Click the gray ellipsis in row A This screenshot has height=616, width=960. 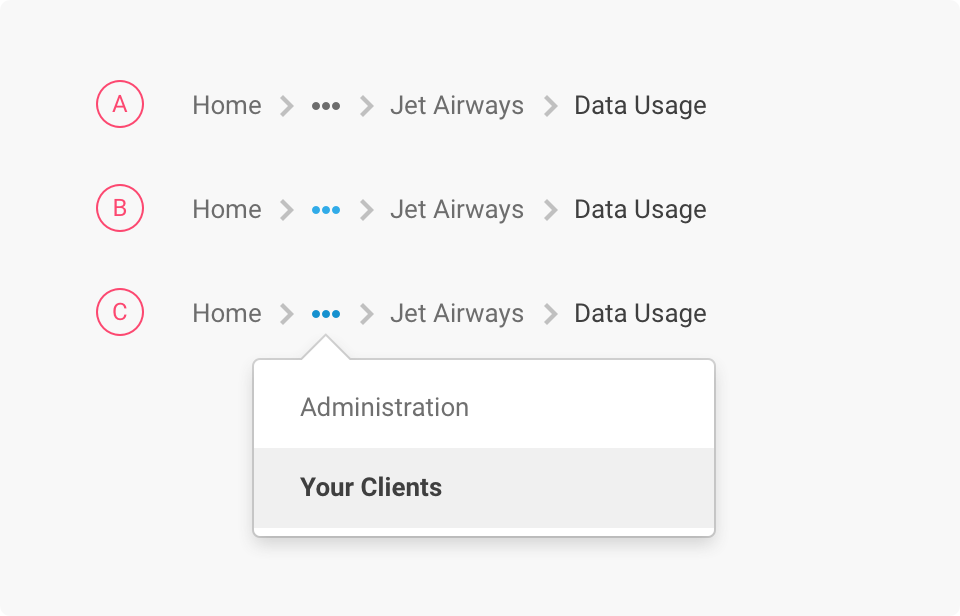click(326, 106)
